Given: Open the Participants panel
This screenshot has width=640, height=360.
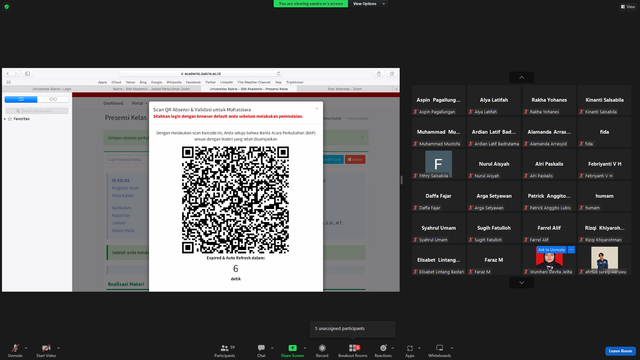Looking at the screenshot, I should pos(225,350).
